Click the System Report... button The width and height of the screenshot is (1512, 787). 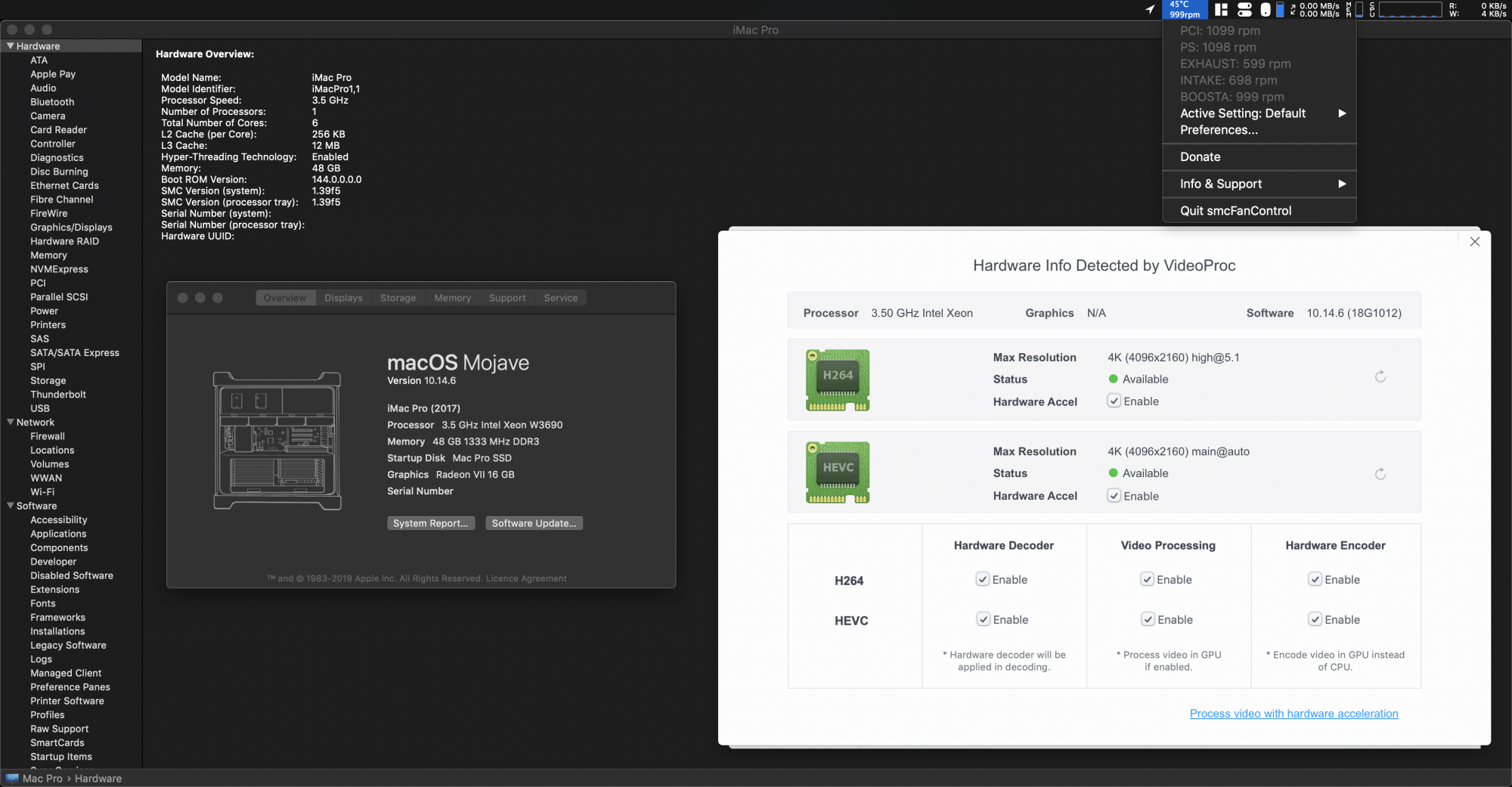tap(431, 523)
